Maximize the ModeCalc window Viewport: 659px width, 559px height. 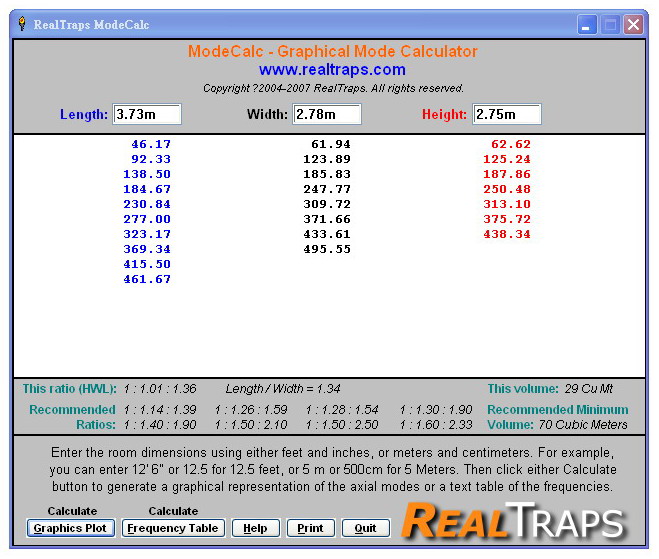point(610,25)
